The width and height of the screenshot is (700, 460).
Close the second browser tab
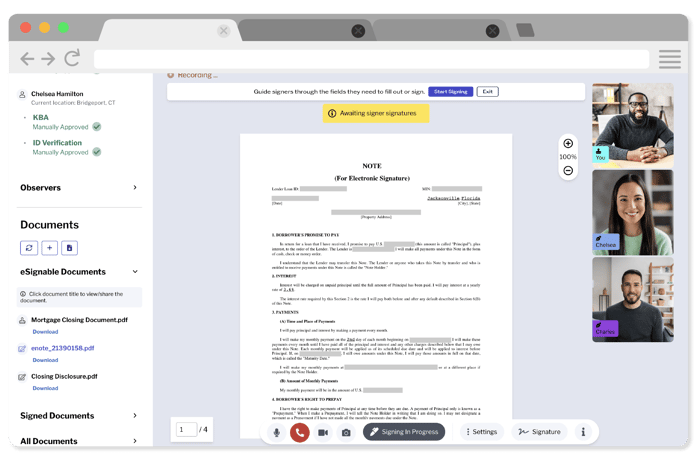pos(358,31)
